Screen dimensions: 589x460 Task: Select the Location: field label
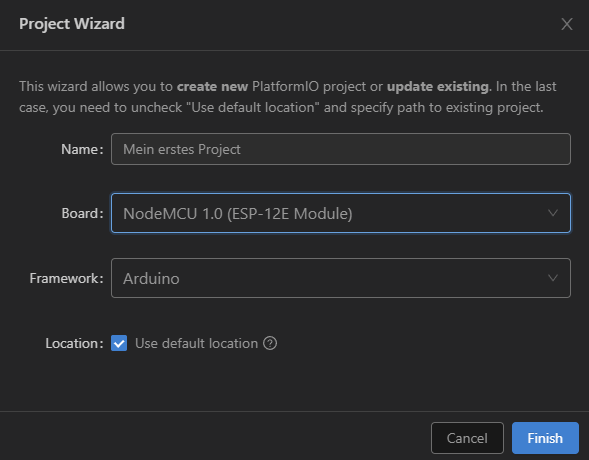pos(74,344)
